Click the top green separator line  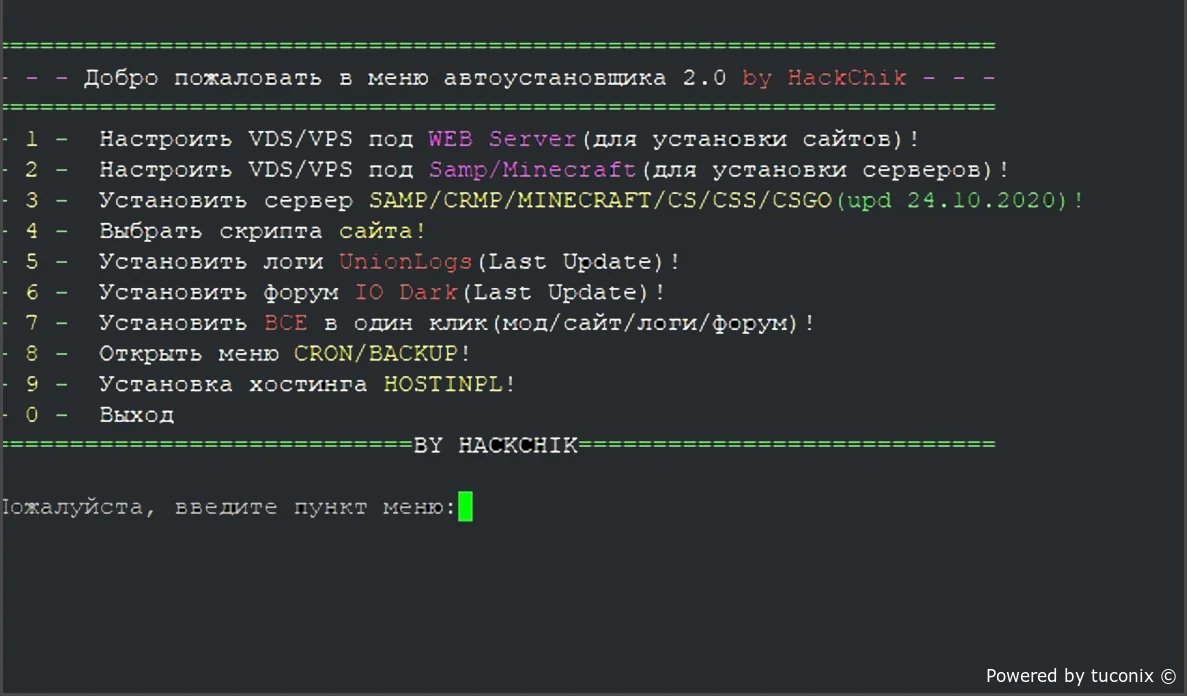point(499,46)
